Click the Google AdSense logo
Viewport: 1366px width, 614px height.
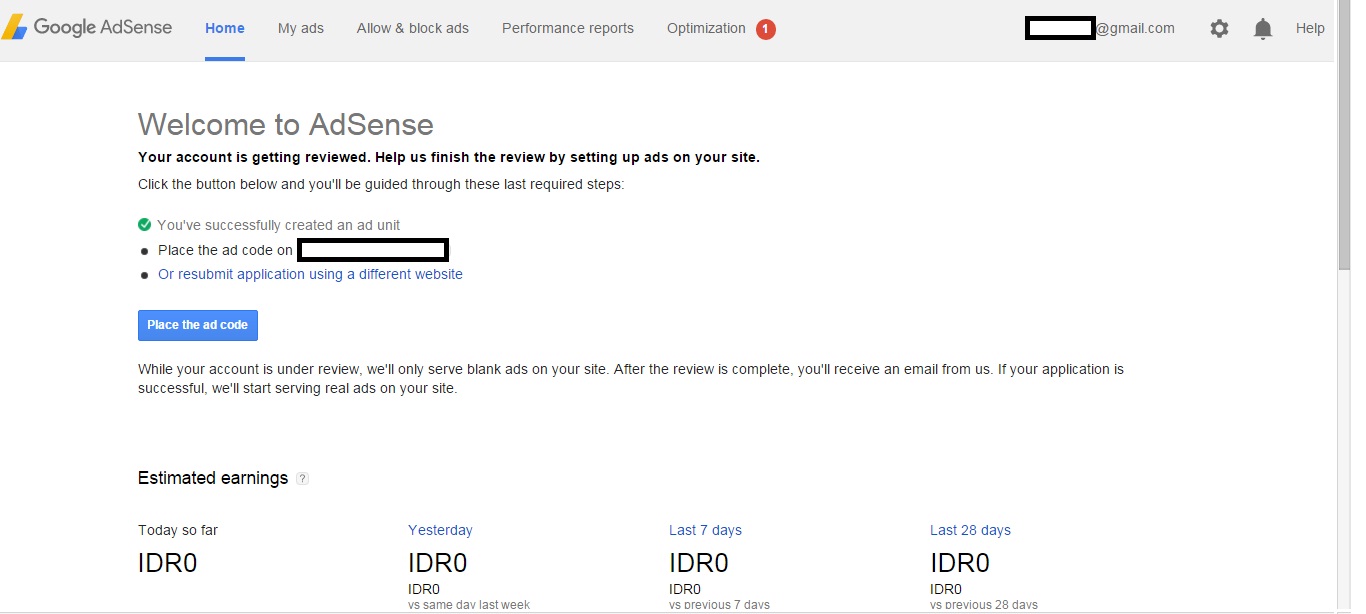coord(88,27)
